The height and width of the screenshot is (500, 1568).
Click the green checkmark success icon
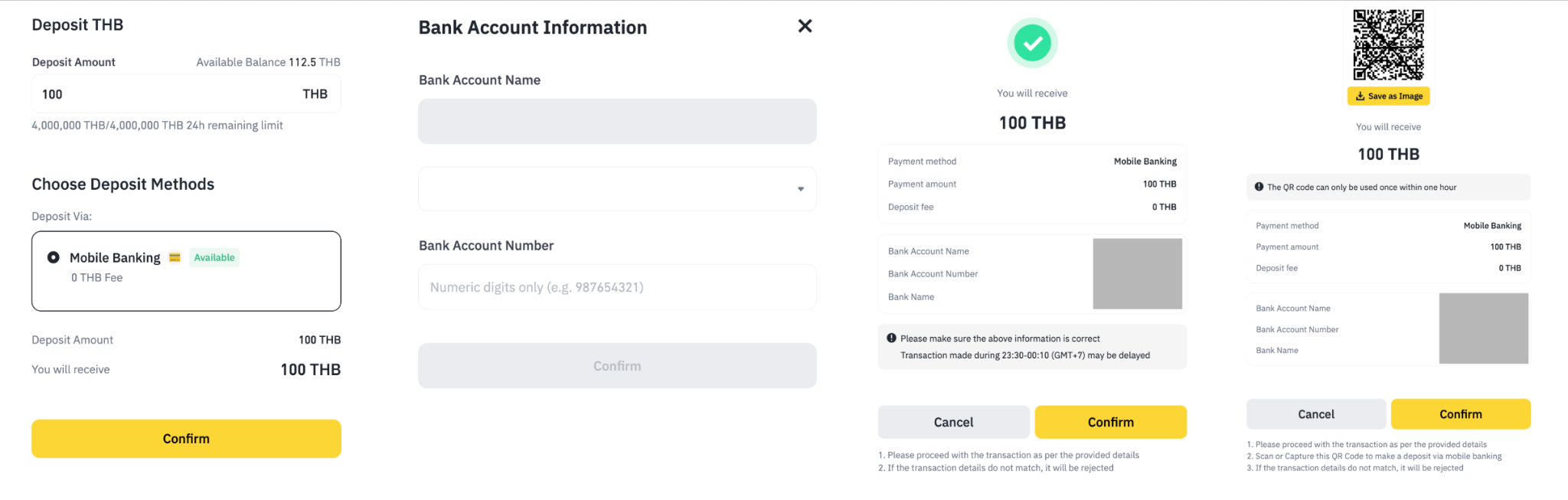[1032, 43]
